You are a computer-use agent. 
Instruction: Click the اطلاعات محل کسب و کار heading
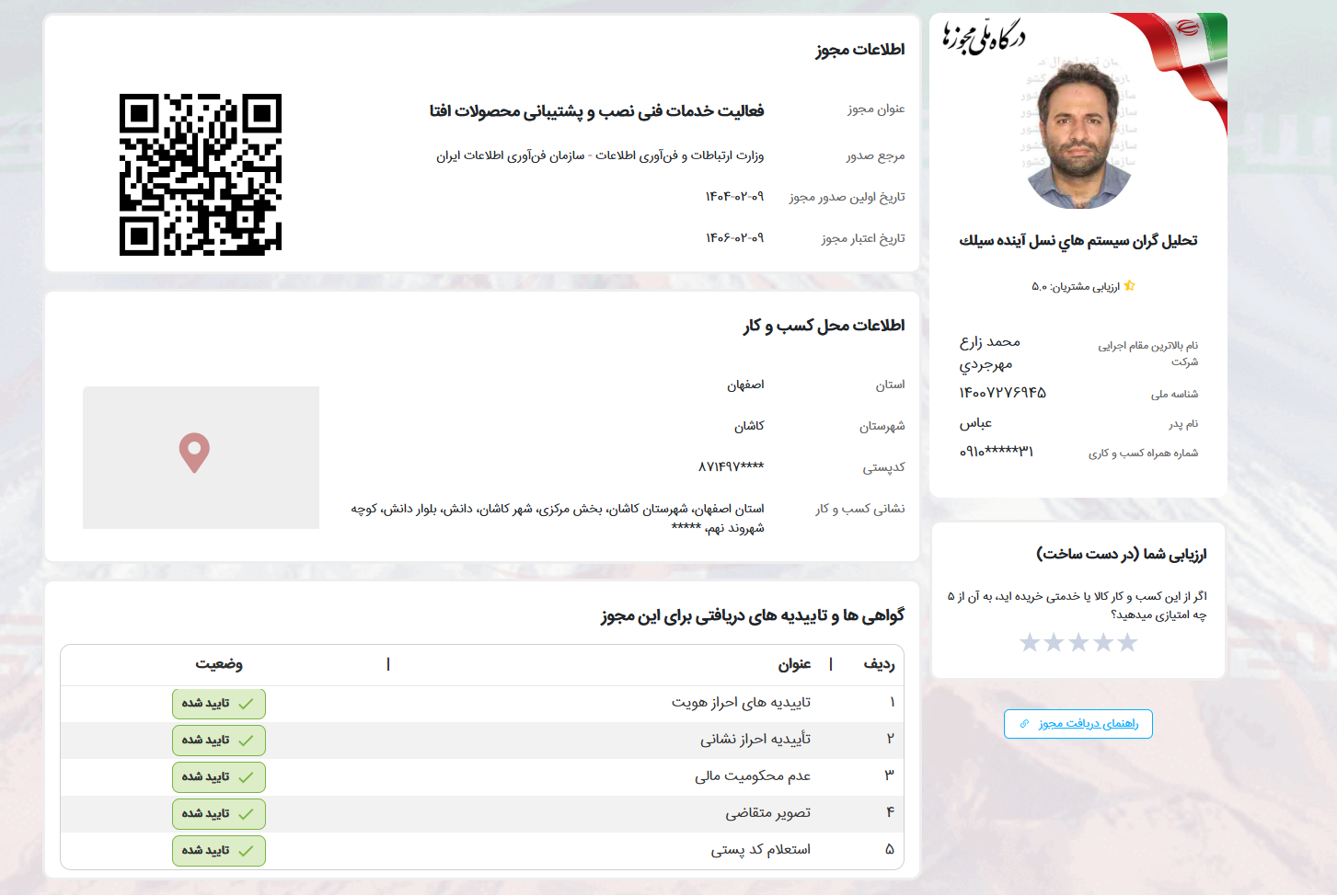coord(824,326)
